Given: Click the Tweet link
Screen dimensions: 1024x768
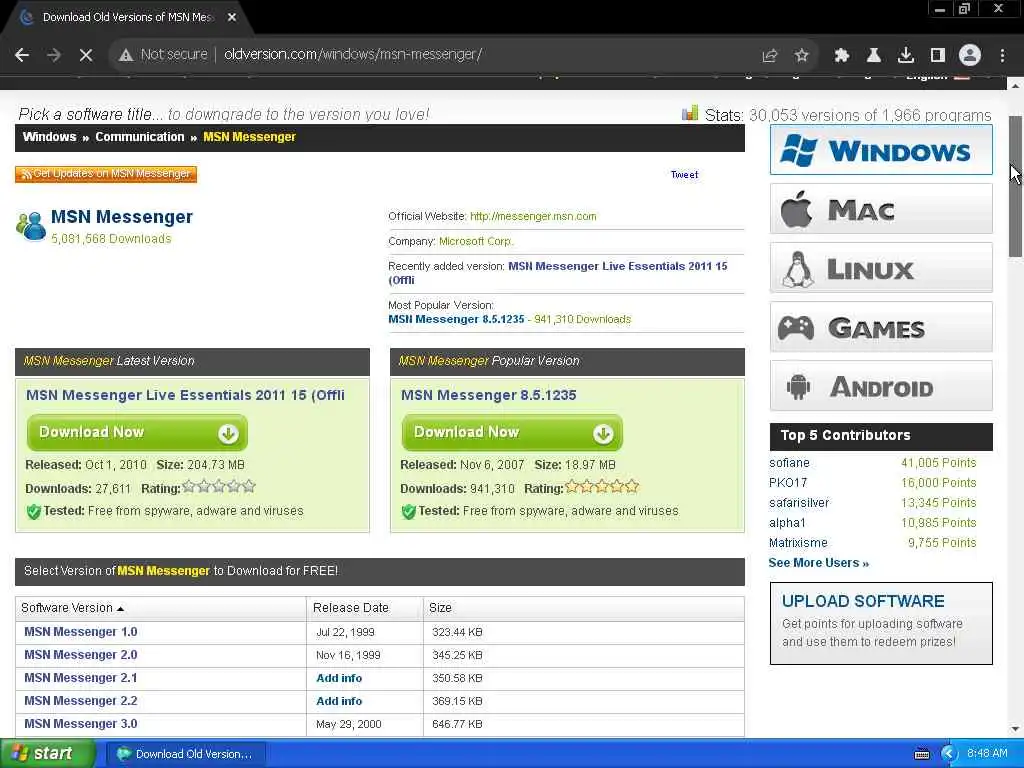Looking at the screenshot, I should 684,175.
